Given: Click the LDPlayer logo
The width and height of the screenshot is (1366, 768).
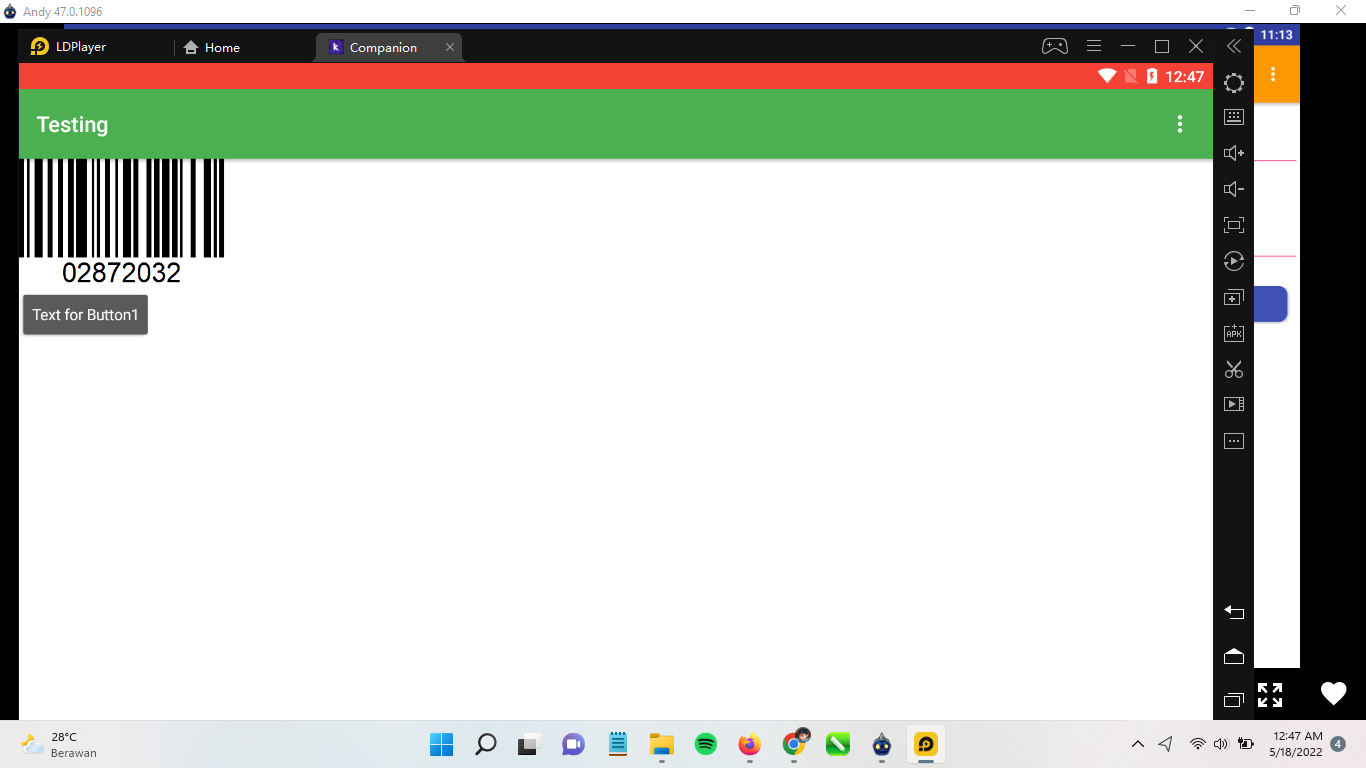Looking at the screenshot, I should click(x=40, y=46).
